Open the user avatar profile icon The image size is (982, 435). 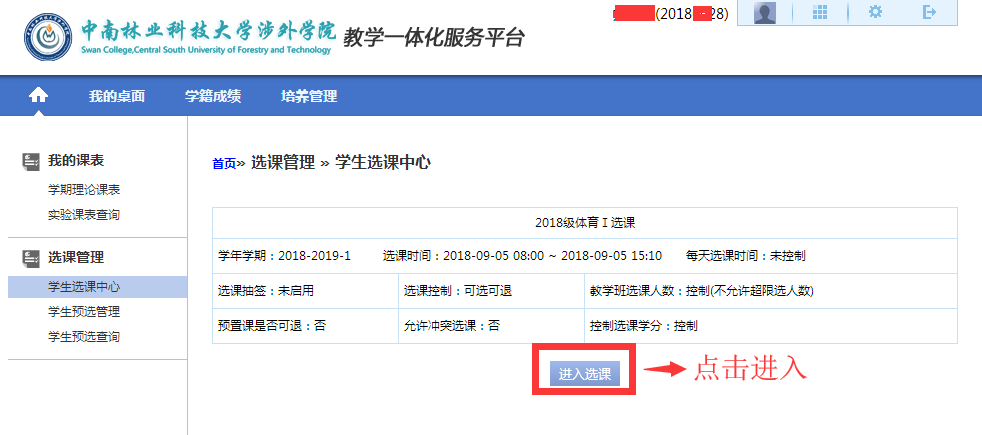click(x=765, y=13)
